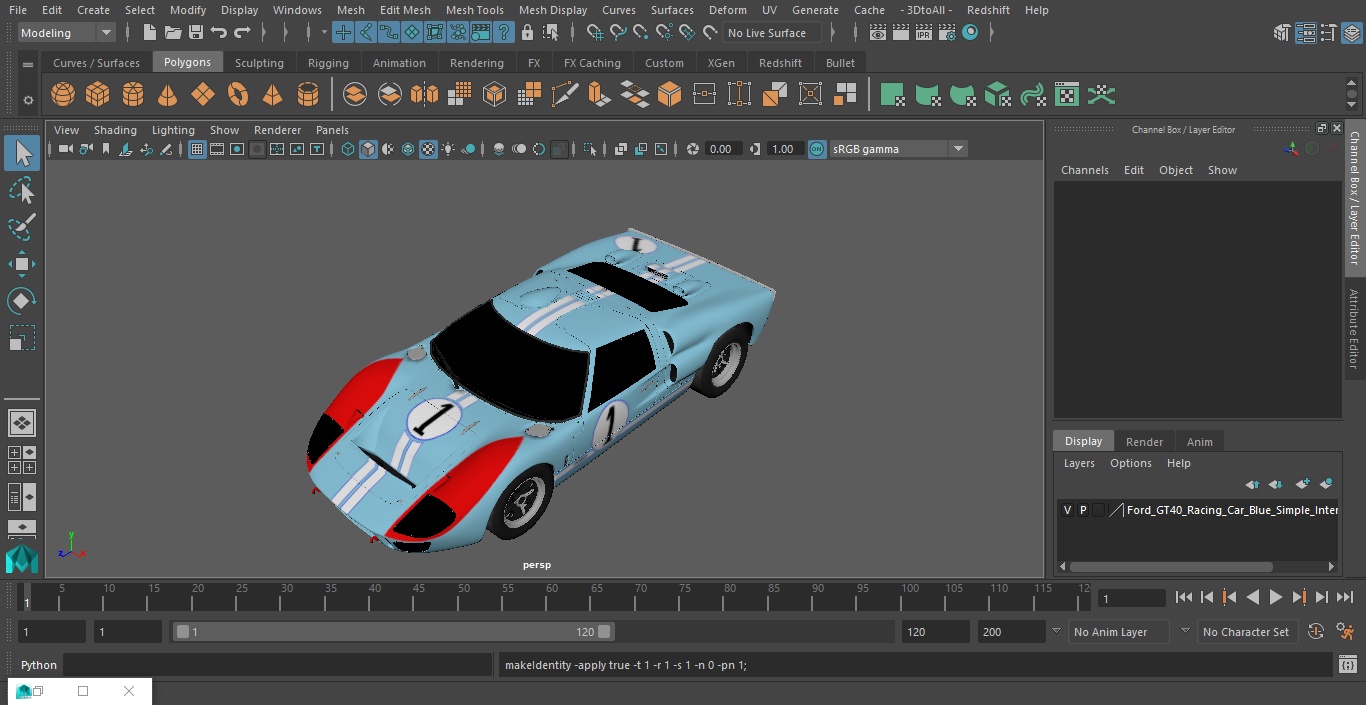Open render settings clapperboard gear icon

click(x=946, y=33)
